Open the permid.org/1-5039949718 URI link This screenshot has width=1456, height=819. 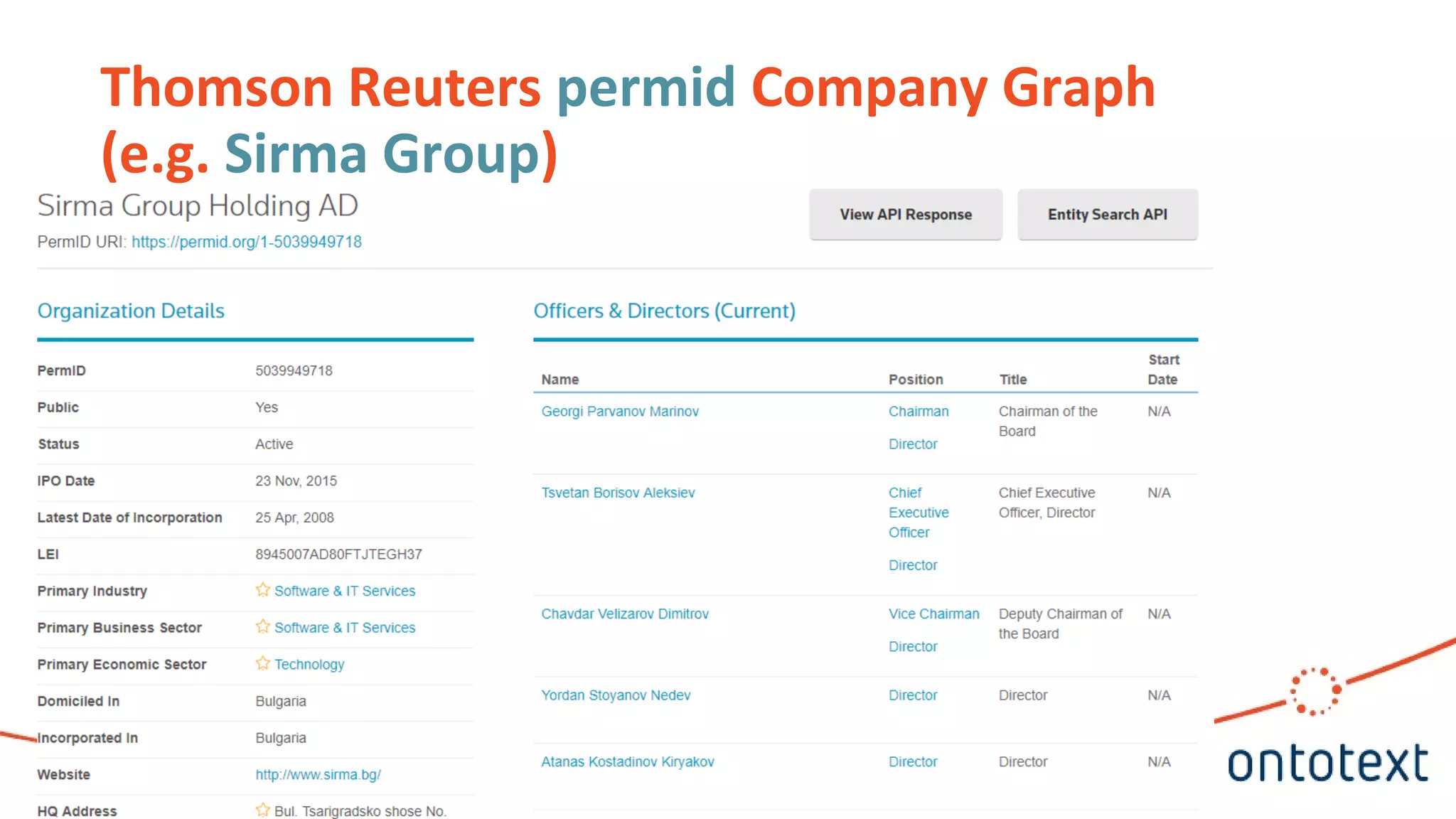(247, 242)
